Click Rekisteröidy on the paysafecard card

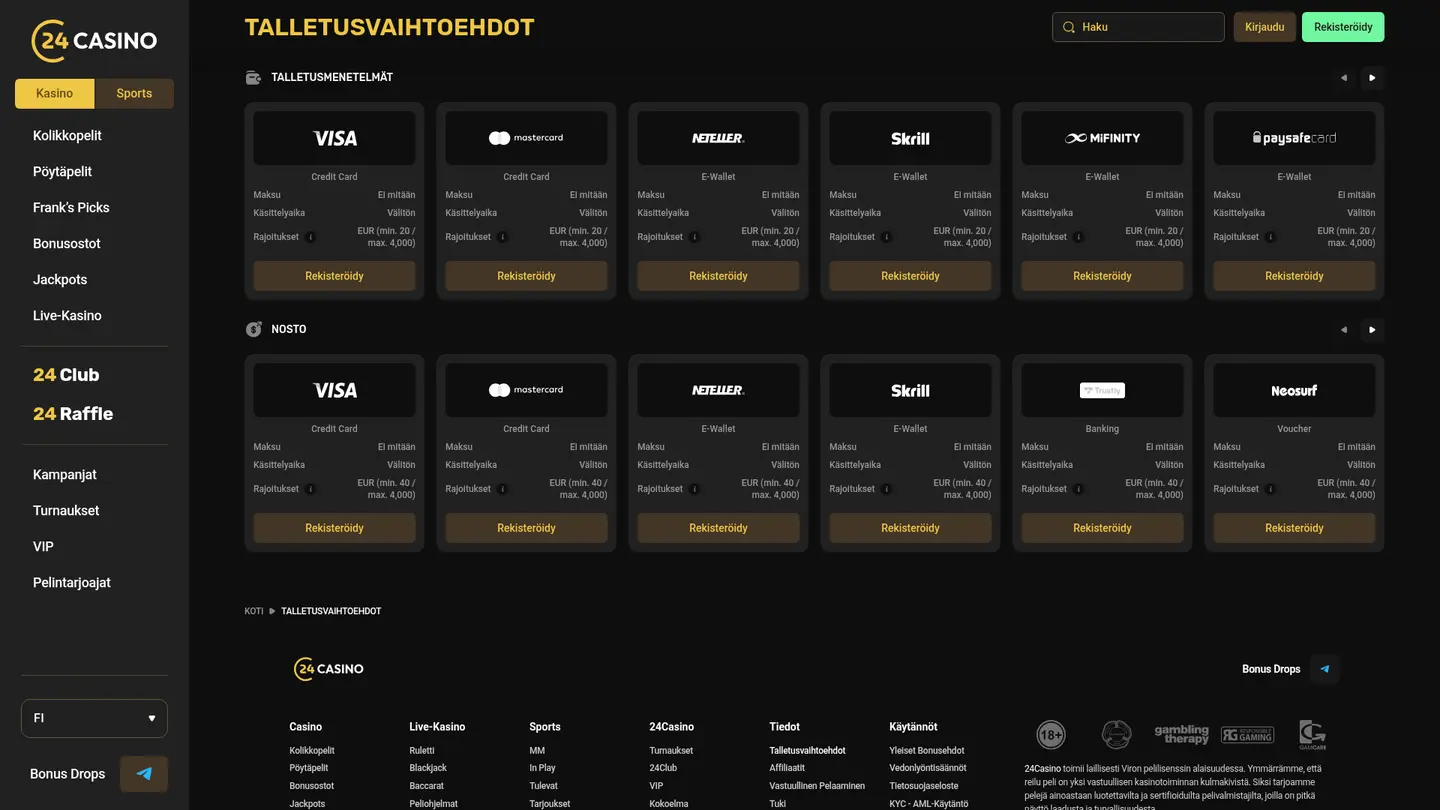point(1294,276)
